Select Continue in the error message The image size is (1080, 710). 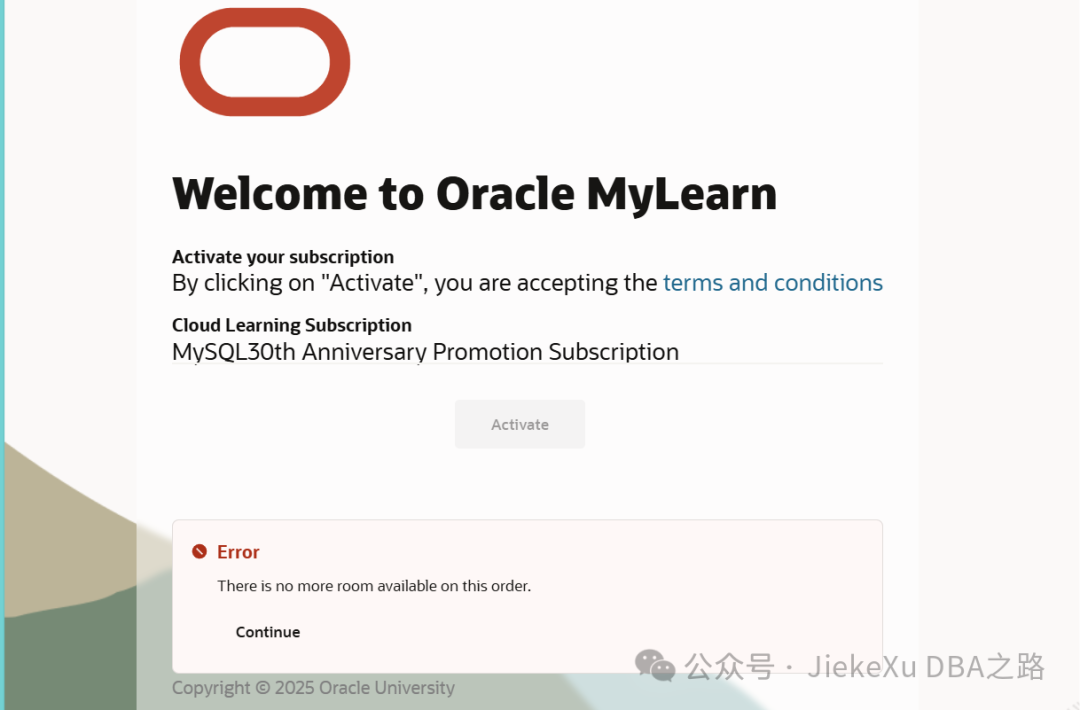coord(267,632)
